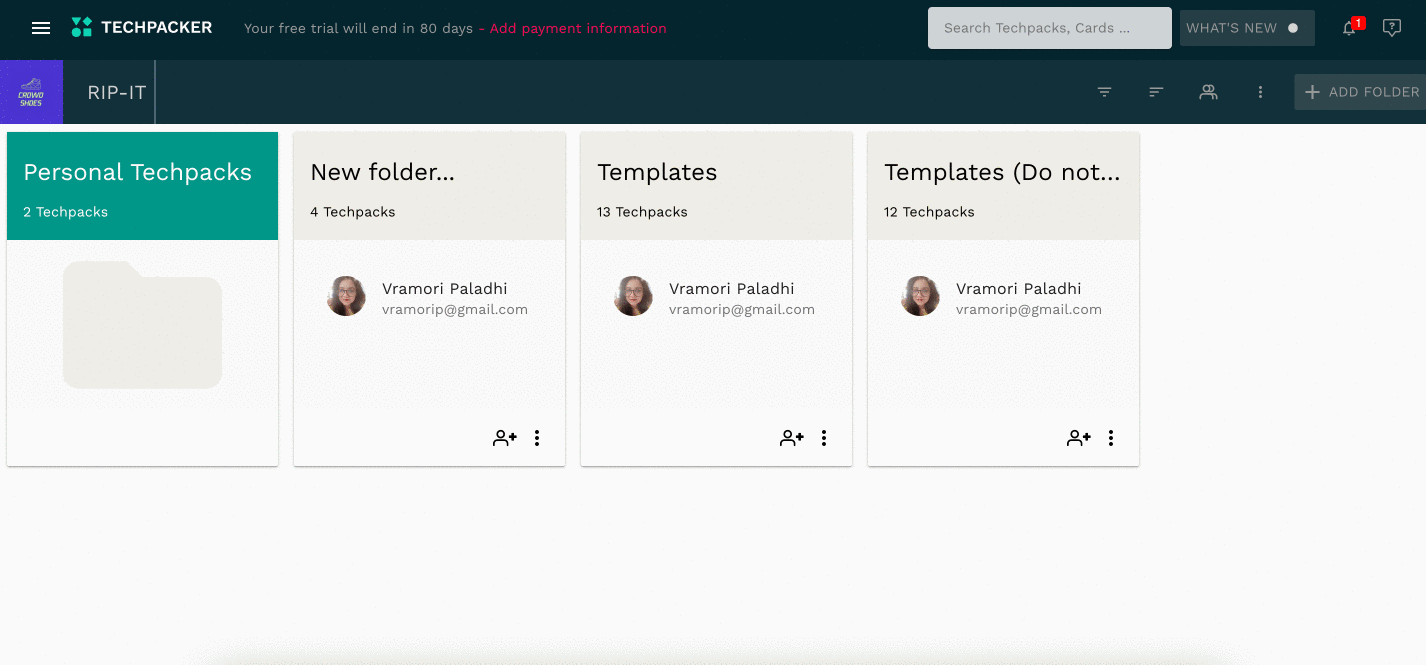The image size is (1426, 665).
Task: Click the filter icon in toolbar
Action: click(x=1105, y=92)
